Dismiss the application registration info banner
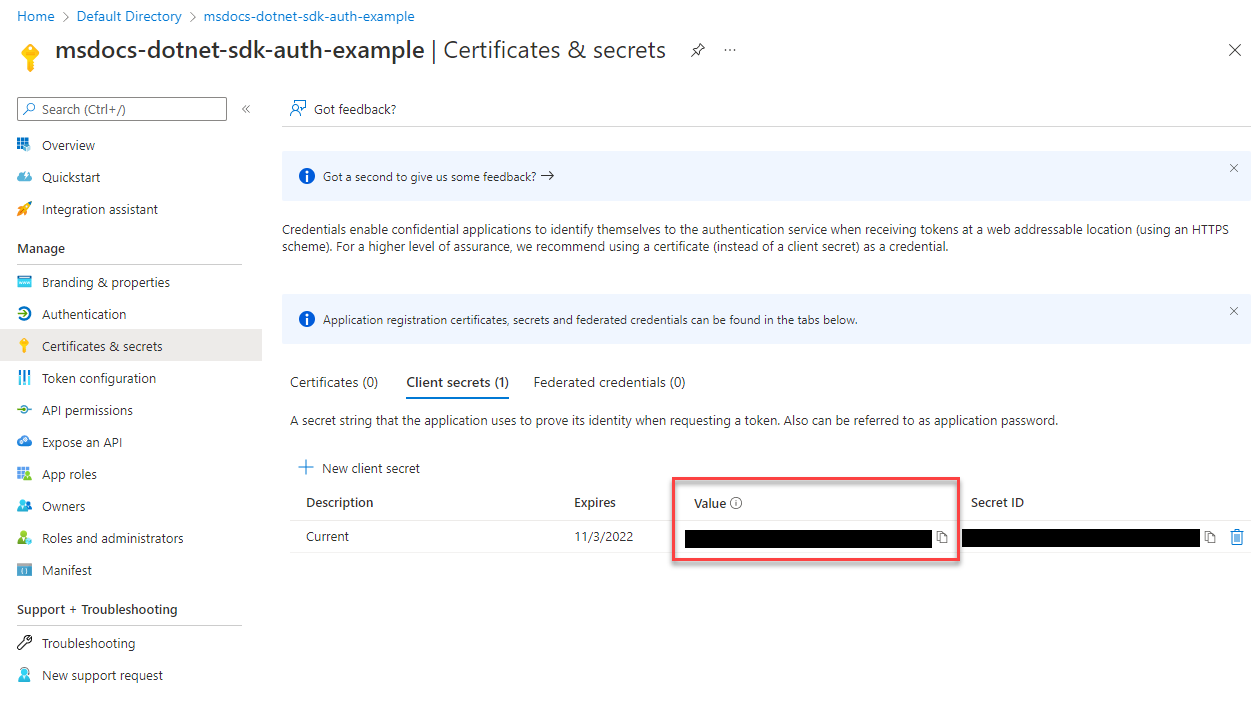 [1234, 311]
